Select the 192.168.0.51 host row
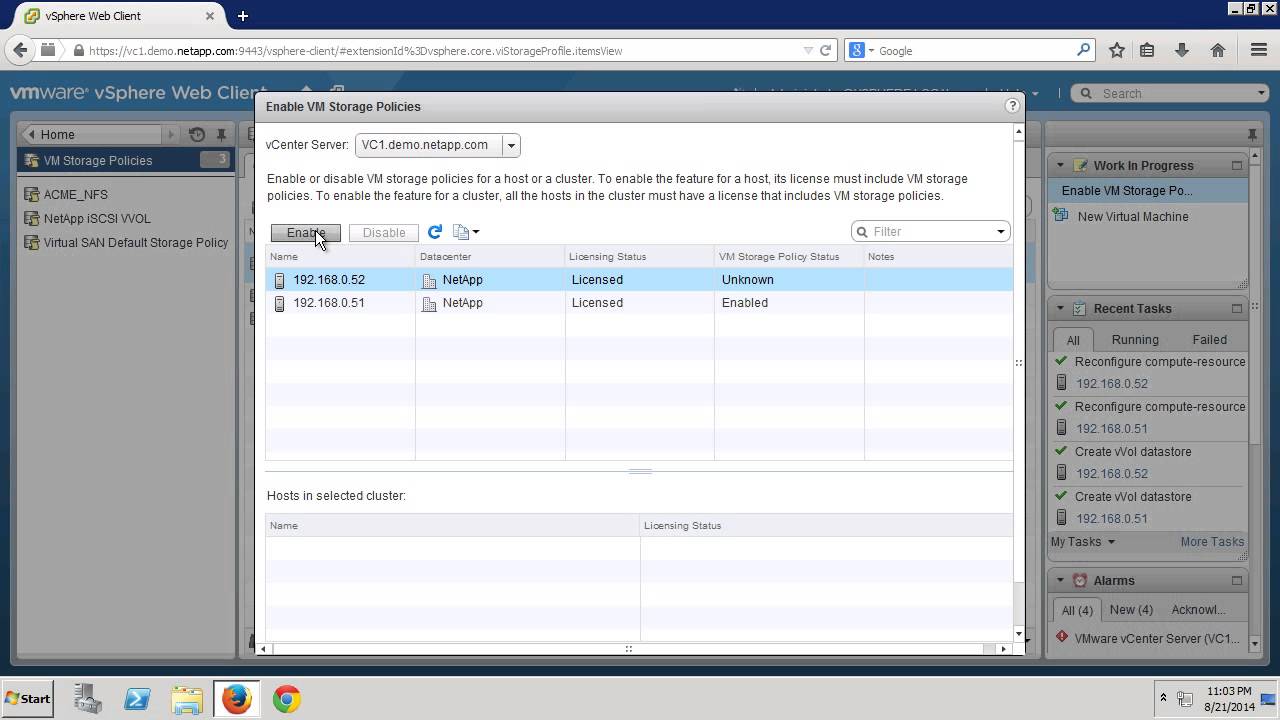The image size is (1280, 720). point(639,303)
